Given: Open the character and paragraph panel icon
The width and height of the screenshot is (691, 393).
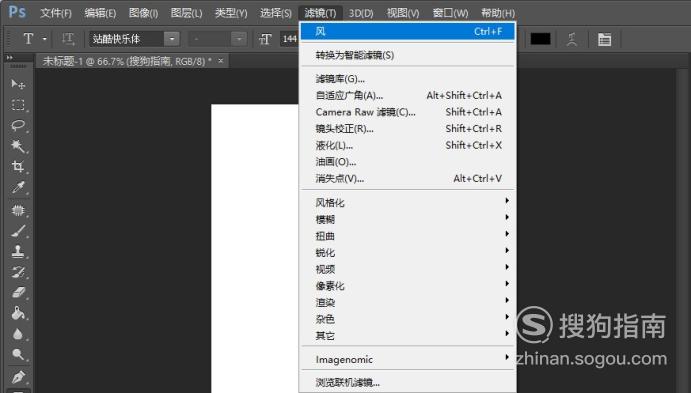Looking at the screenshot, I should click(604, 39).
